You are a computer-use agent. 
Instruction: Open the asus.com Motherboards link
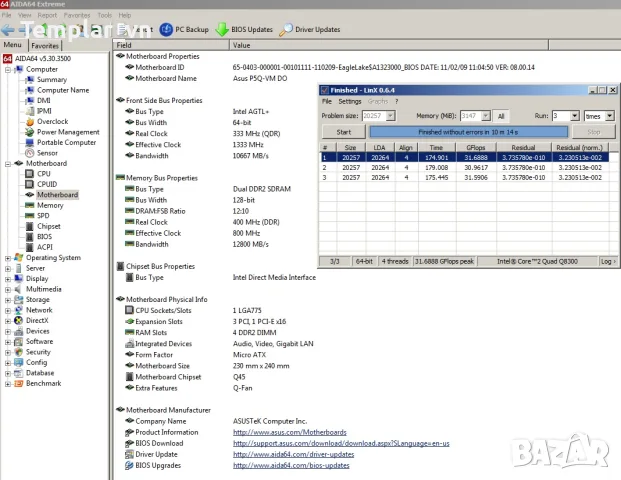point(290,432)
